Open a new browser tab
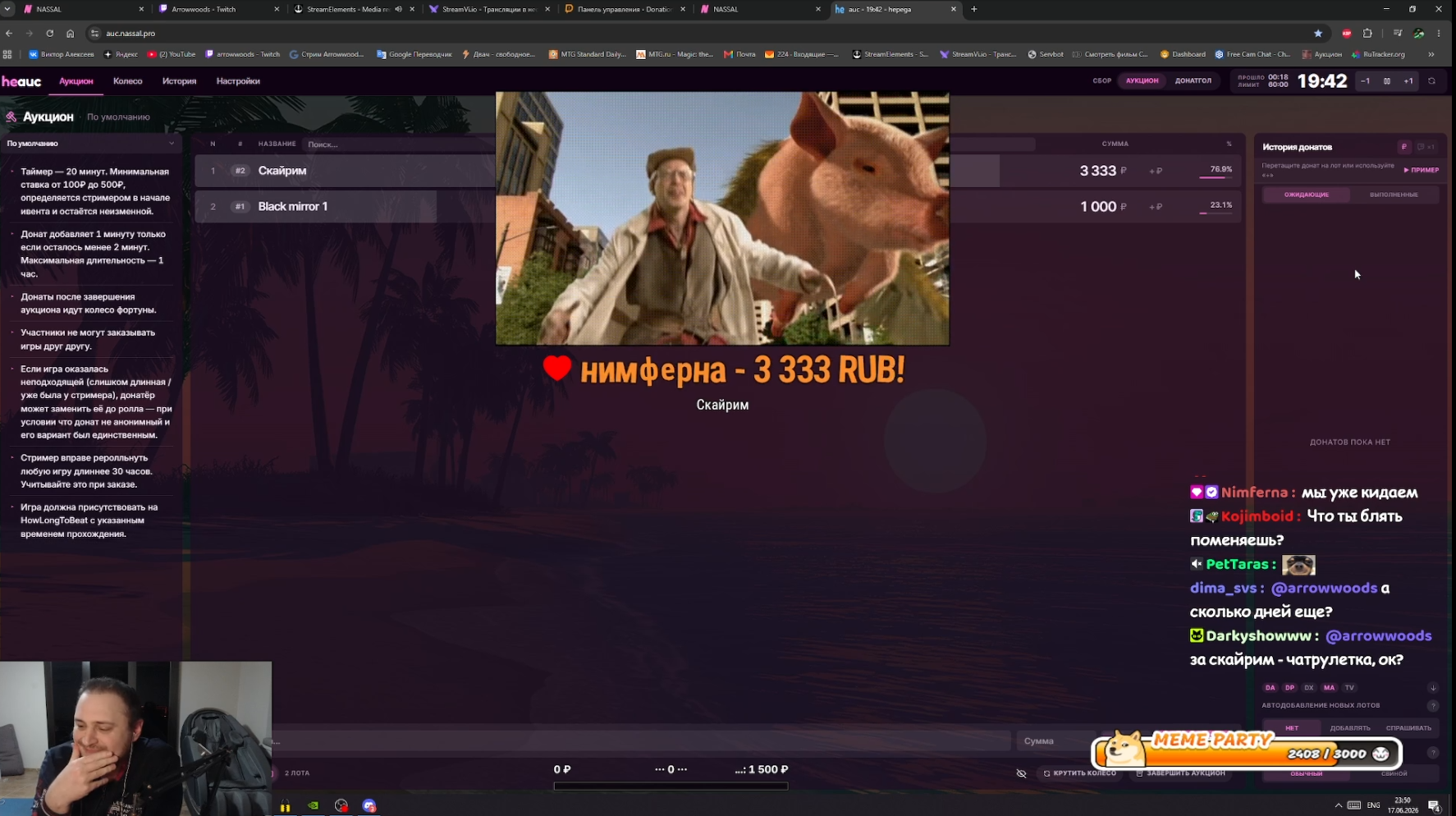Screen dimensions: 1456x816 pyautogui.click(x=974, y=9)
